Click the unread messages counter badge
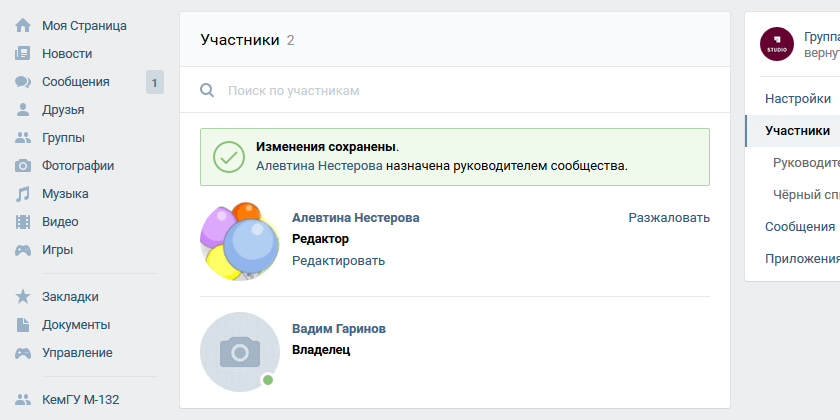The height and width of the screenshot is (420, 840). 155,82
